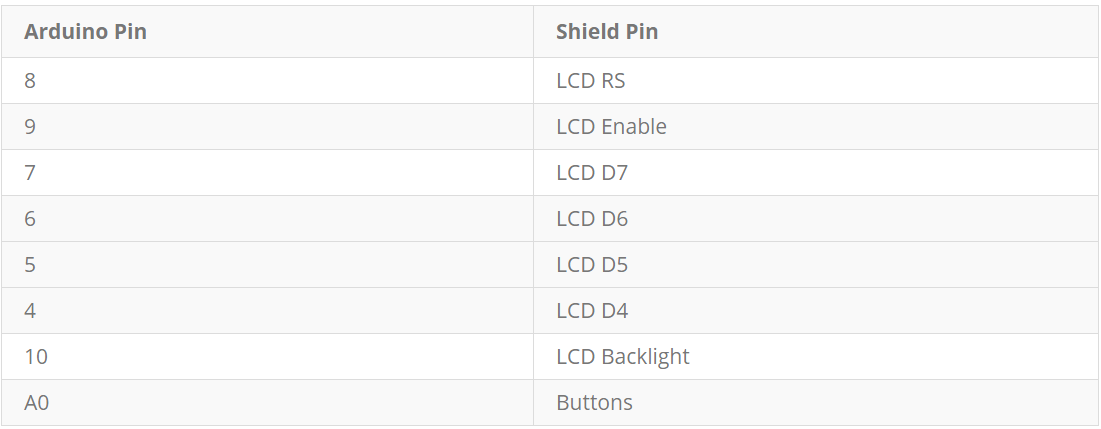This screenshot has height=429, width=1101.
Task: Select the LCD RS cell
Action: pyautogui.click(x=591, y=81)
